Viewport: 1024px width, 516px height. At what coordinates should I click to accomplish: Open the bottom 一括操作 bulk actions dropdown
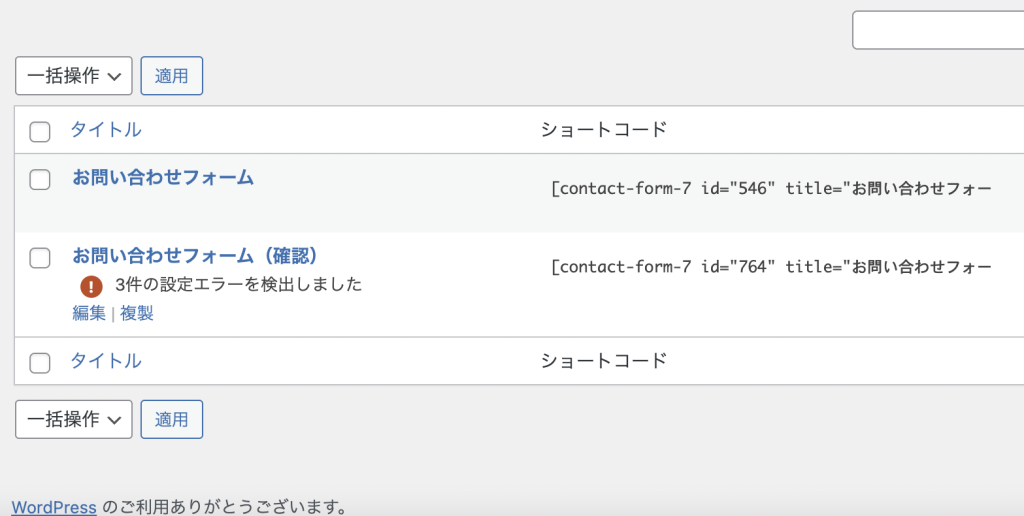pyautogui.click(x=74, y=419)
